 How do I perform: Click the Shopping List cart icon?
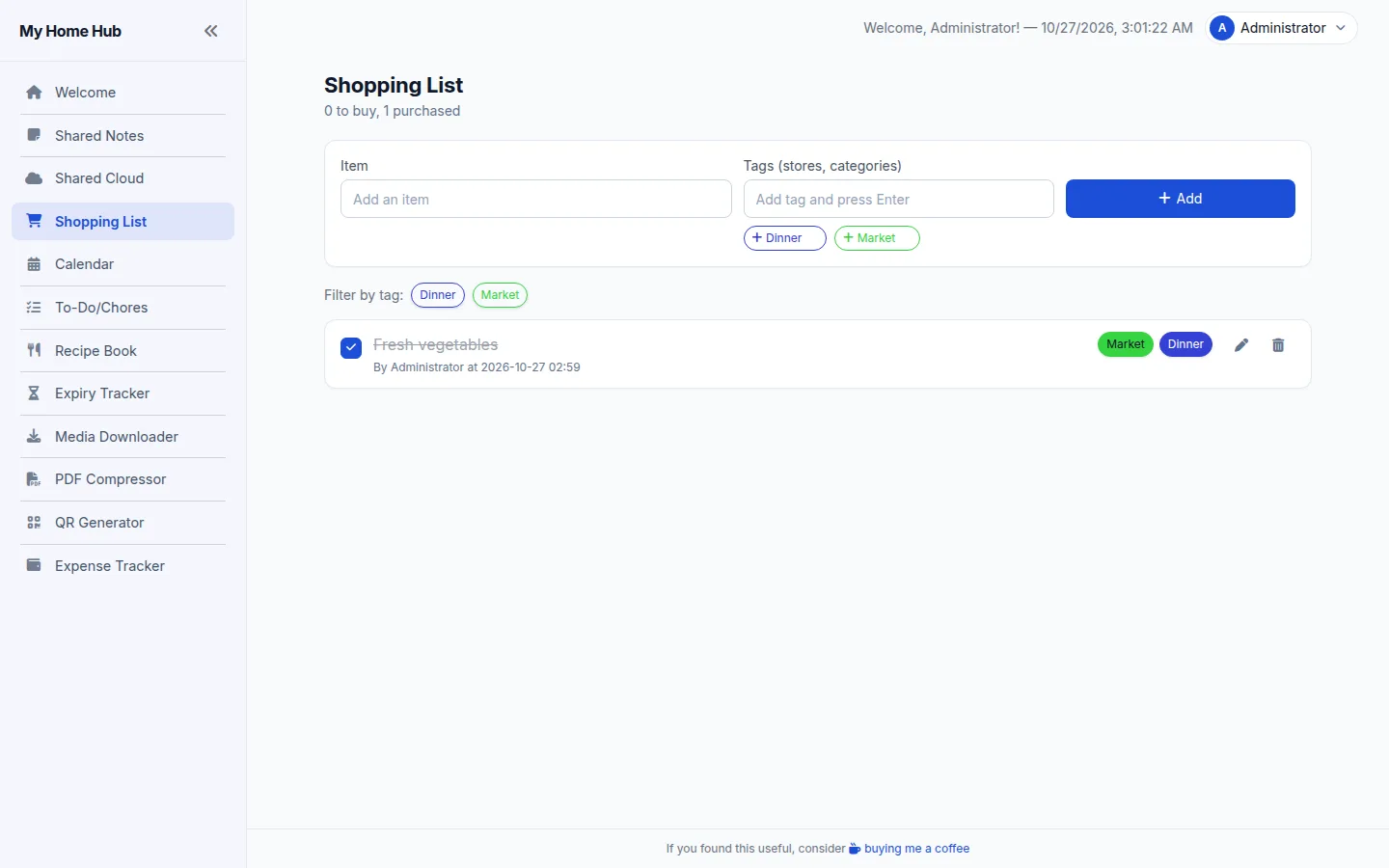click(x=34, y=221)
